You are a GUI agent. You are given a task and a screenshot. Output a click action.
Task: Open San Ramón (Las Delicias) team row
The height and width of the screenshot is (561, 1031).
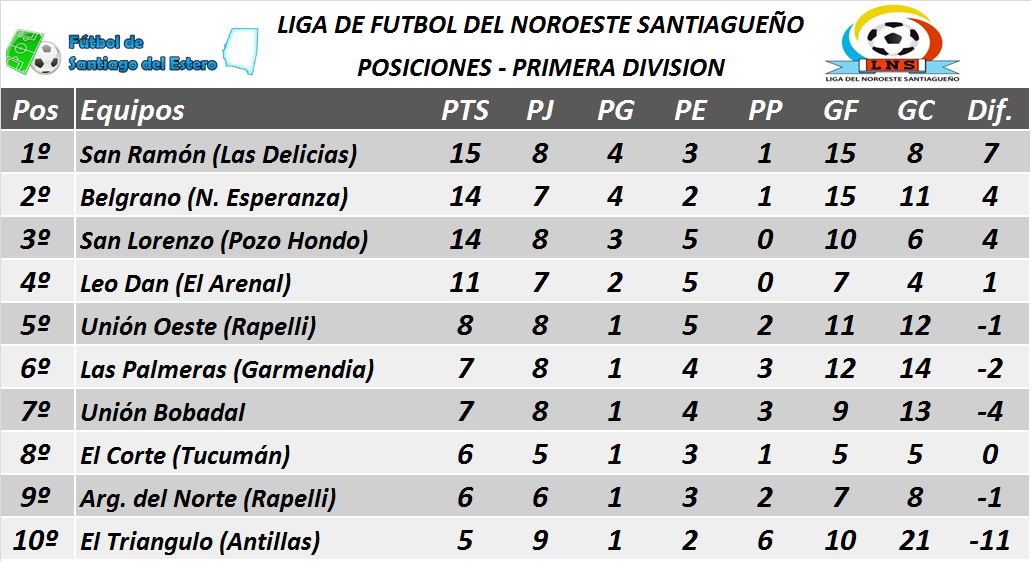click(x=218, y=154)
